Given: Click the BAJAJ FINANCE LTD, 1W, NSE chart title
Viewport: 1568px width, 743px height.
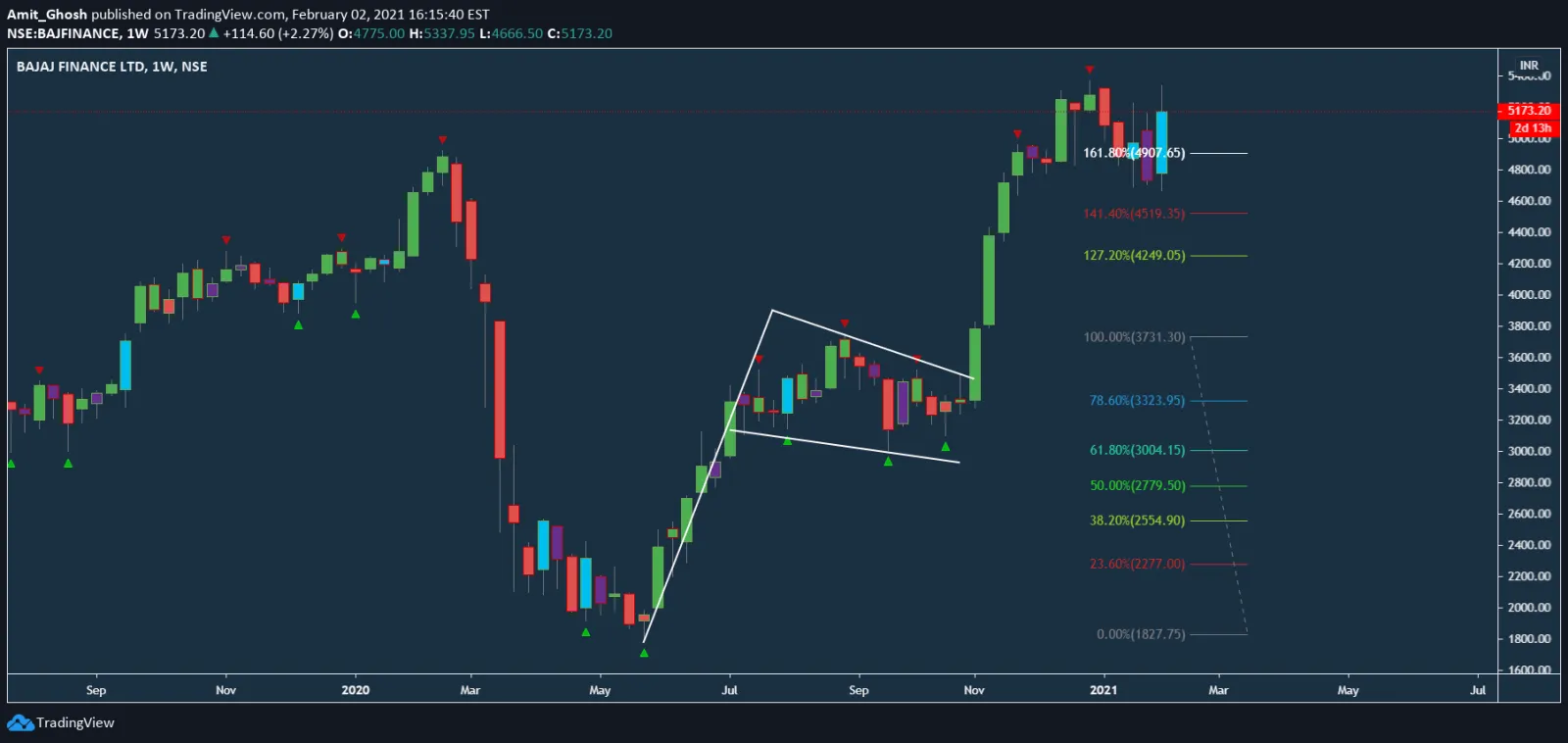Looking at the screenshot, I should pos(112,67).
